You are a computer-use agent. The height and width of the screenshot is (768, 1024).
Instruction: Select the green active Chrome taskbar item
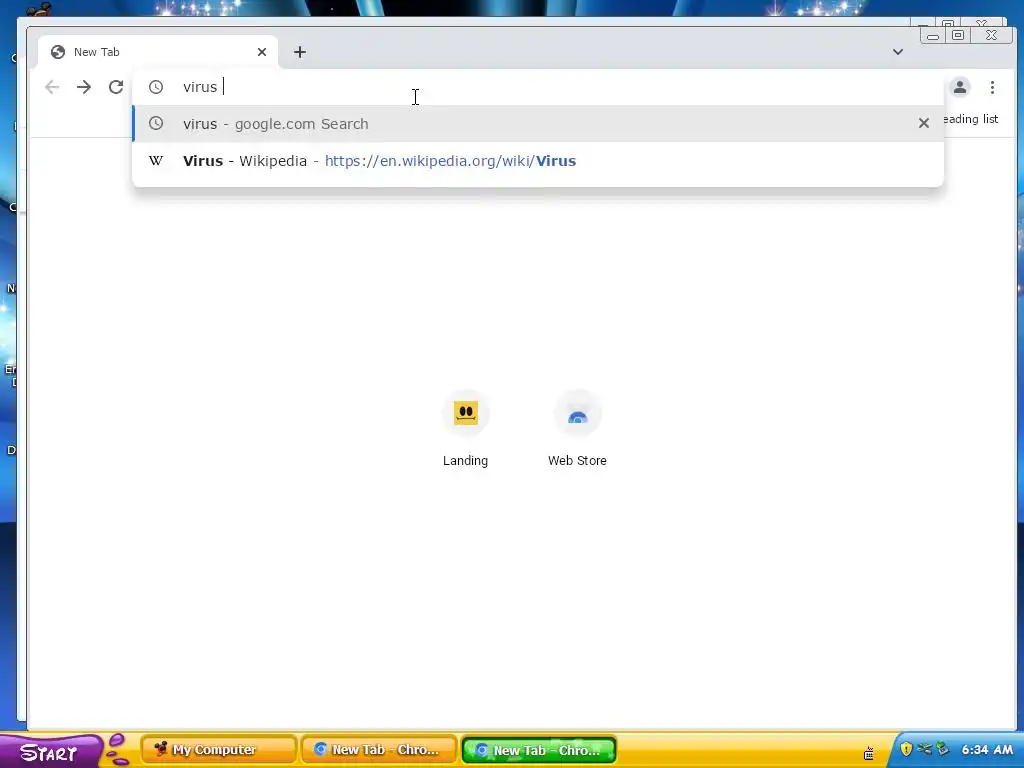(539, 750)
